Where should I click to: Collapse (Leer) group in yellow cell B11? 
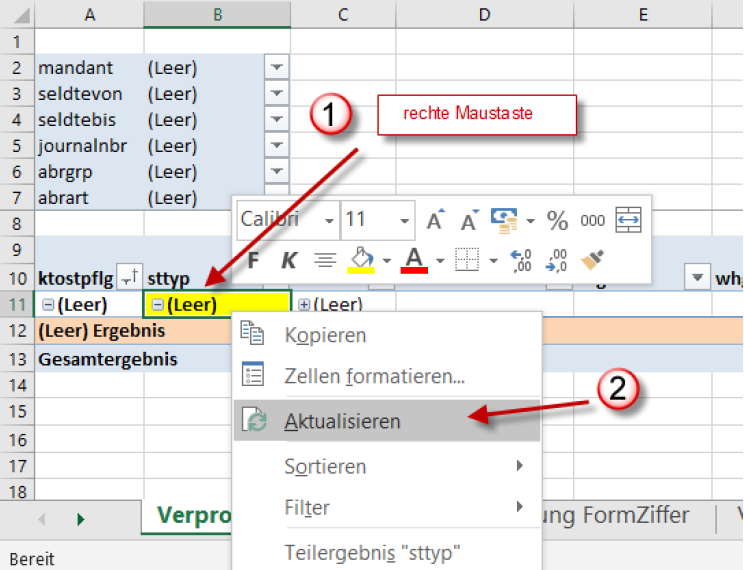(158, 305)
